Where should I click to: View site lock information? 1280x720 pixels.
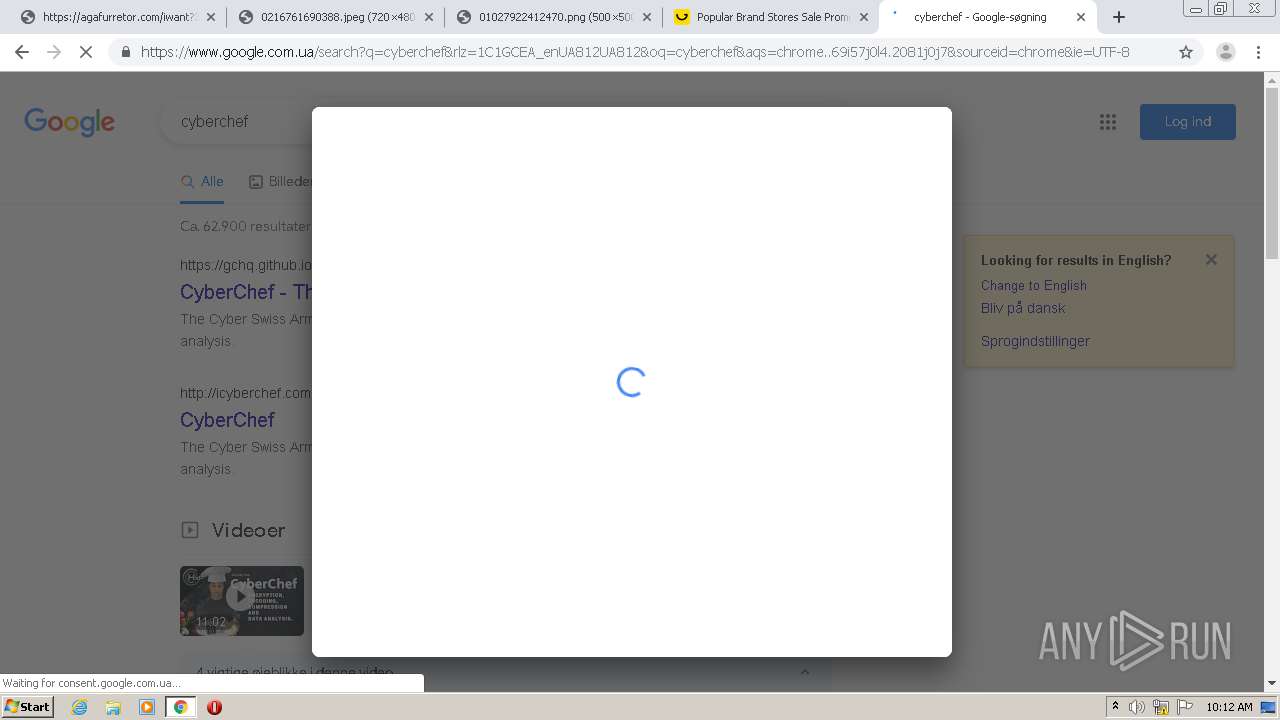(126, 52)
